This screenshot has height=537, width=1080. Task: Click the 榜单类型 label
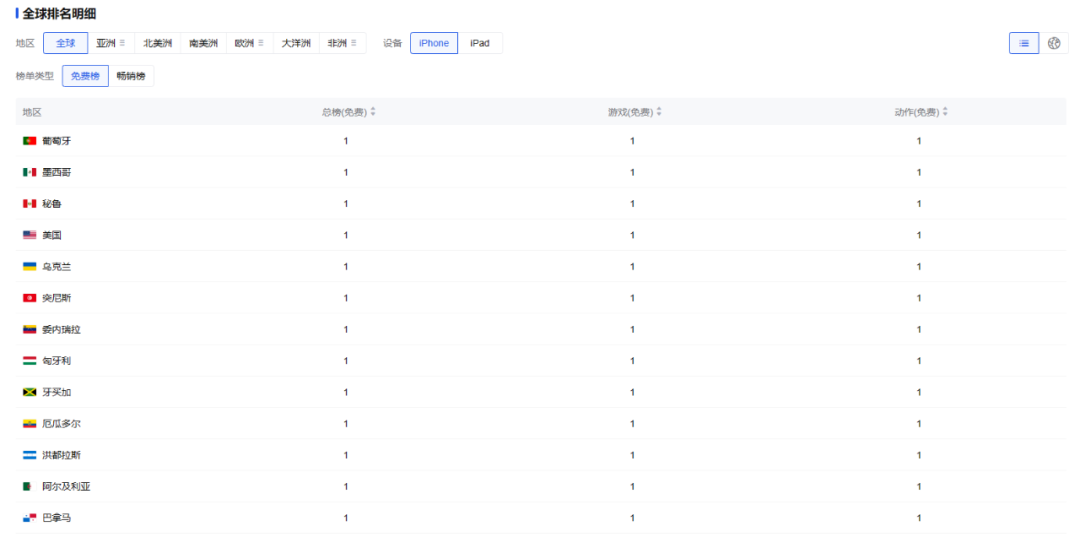point(34,76)
